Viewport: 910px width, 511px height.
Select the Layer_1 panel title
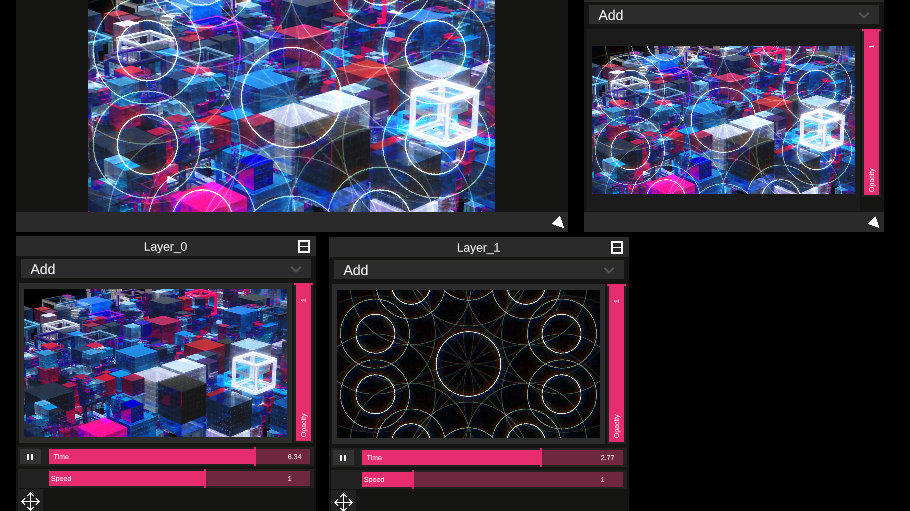click(478, 247)
